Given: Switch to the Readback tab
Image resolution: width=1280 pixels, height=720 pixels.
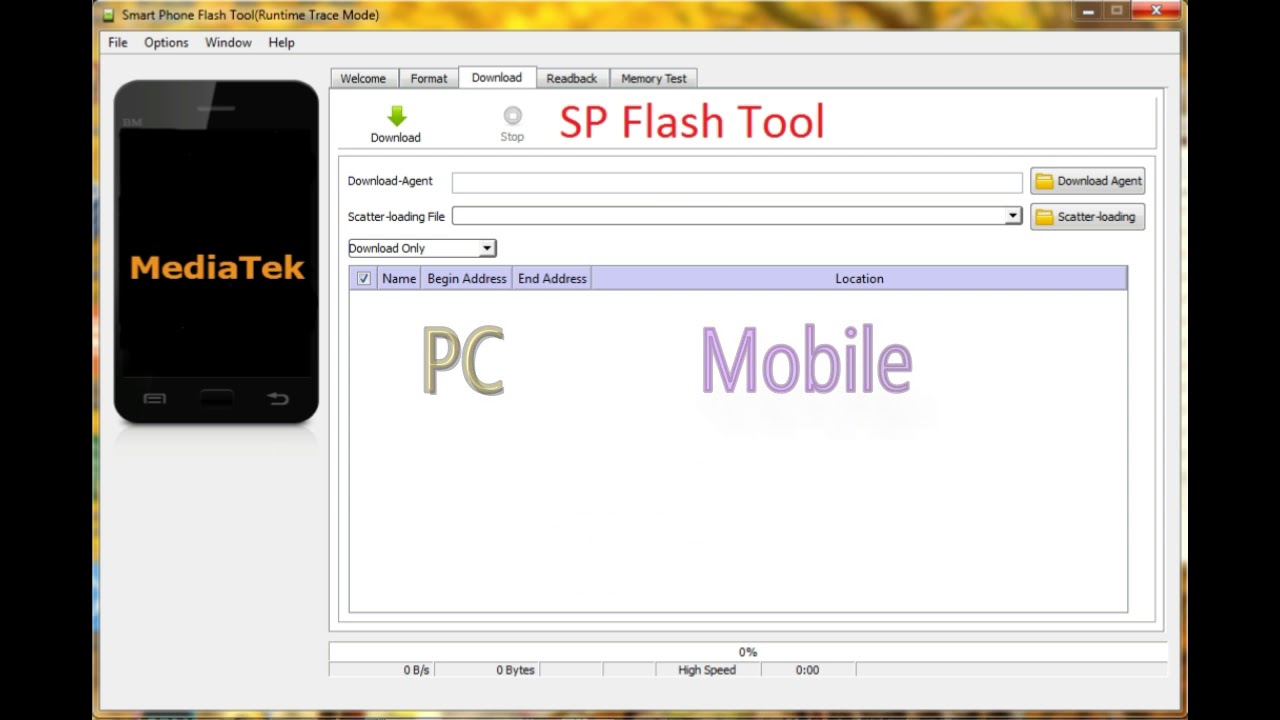Looking at the screenshot, I should pyautogui.click(x=572, y=78).
